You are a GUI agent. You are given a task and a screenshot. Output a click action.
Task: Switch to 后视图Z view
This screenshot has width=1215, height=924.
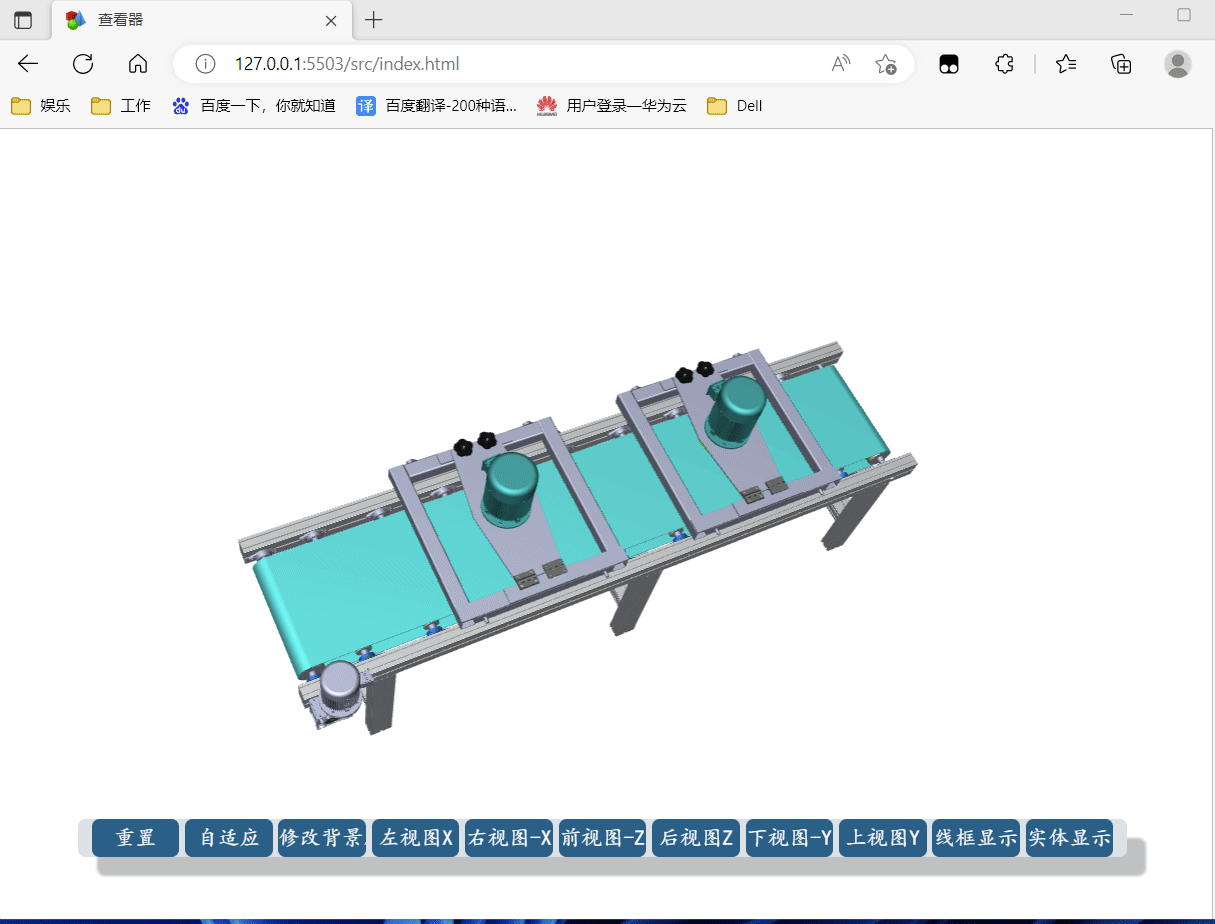click(x=696, y=838)
